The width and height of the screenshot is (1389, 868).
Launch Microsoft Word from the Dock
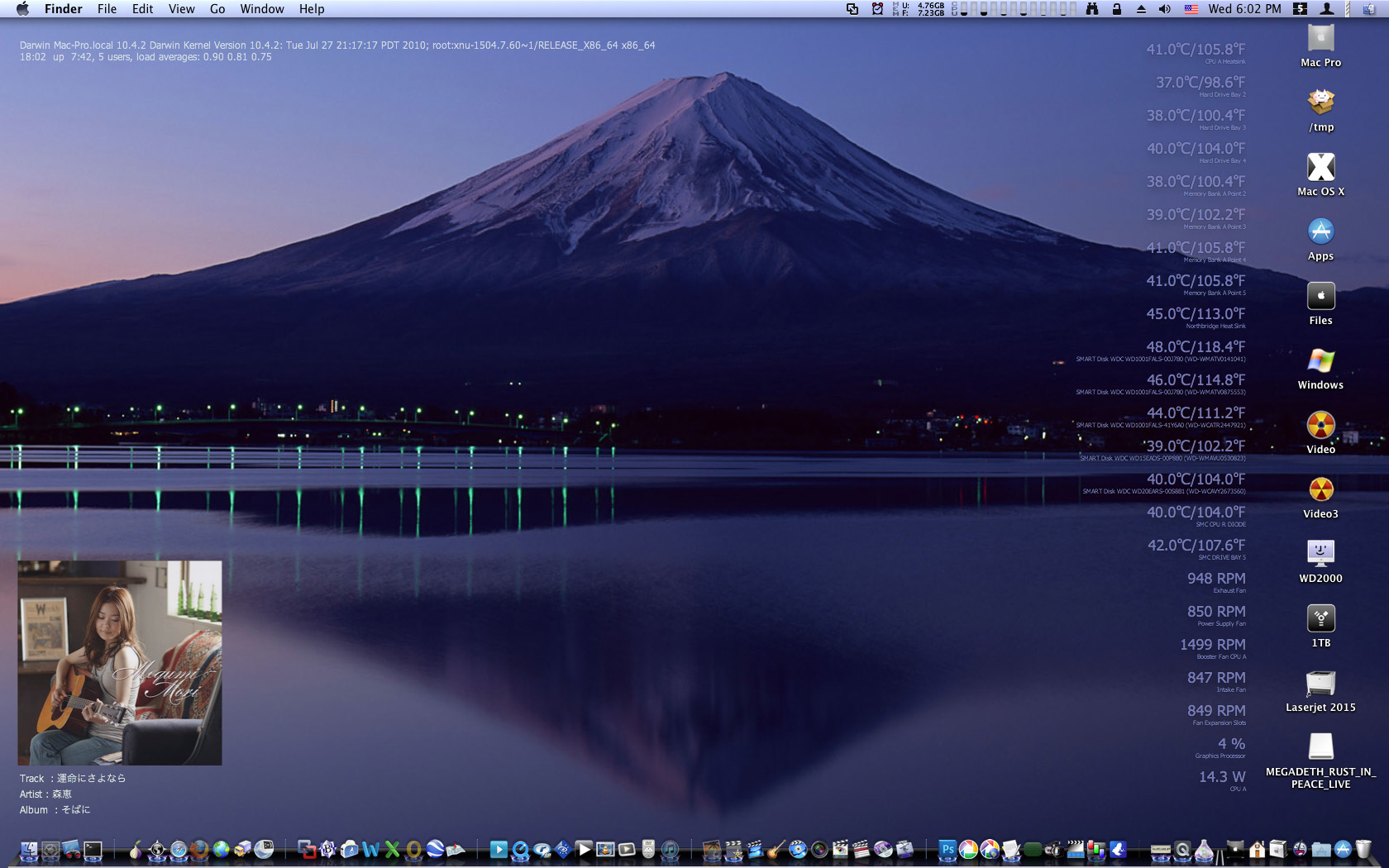pos(370,849)
